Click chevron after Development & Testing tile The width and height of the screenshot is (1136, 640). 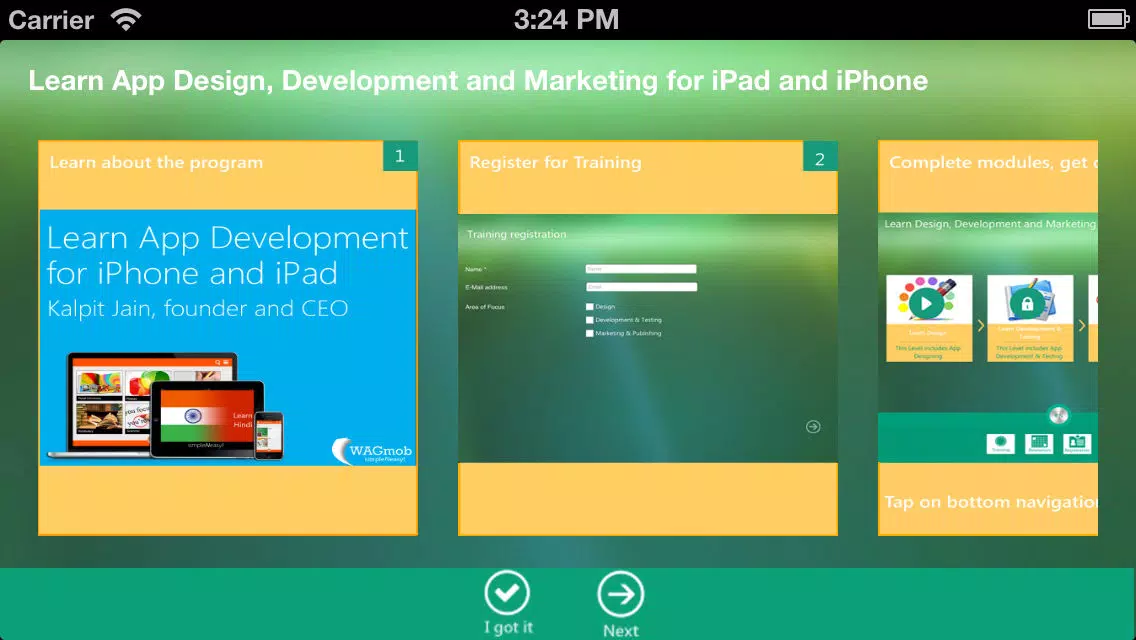(1082, 326)
